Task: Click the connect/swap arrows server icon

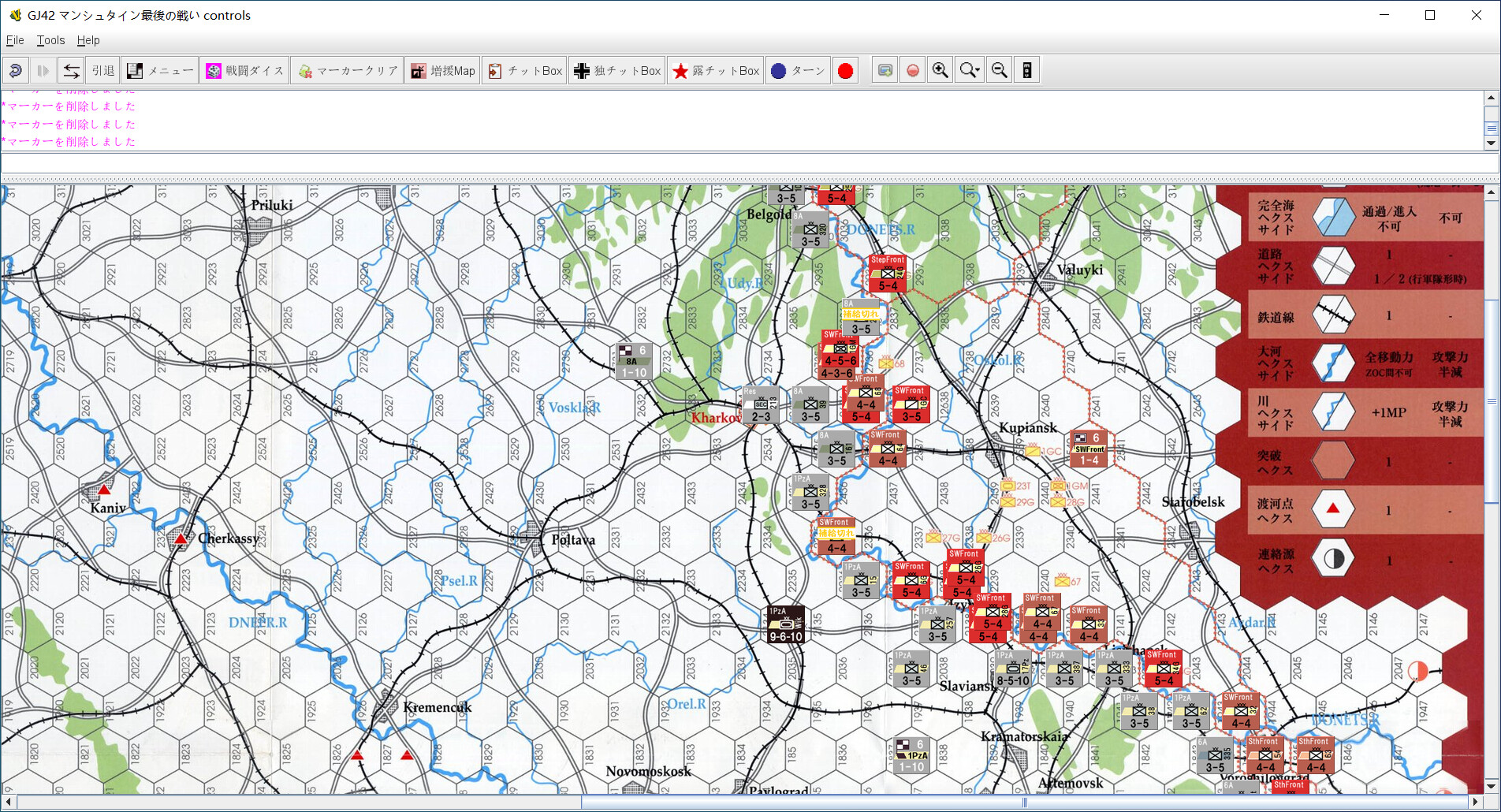Action: point(71,71)
